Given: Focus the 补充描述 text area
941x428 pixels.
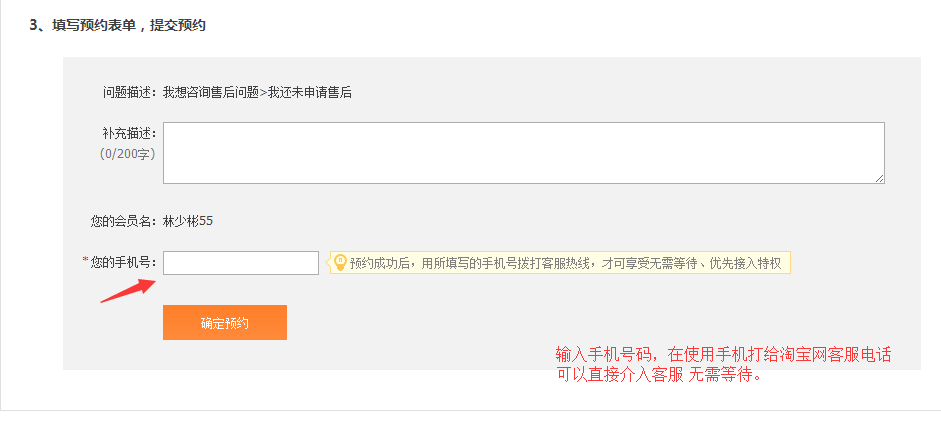Looking at the screenshot, I should point(523,153).
